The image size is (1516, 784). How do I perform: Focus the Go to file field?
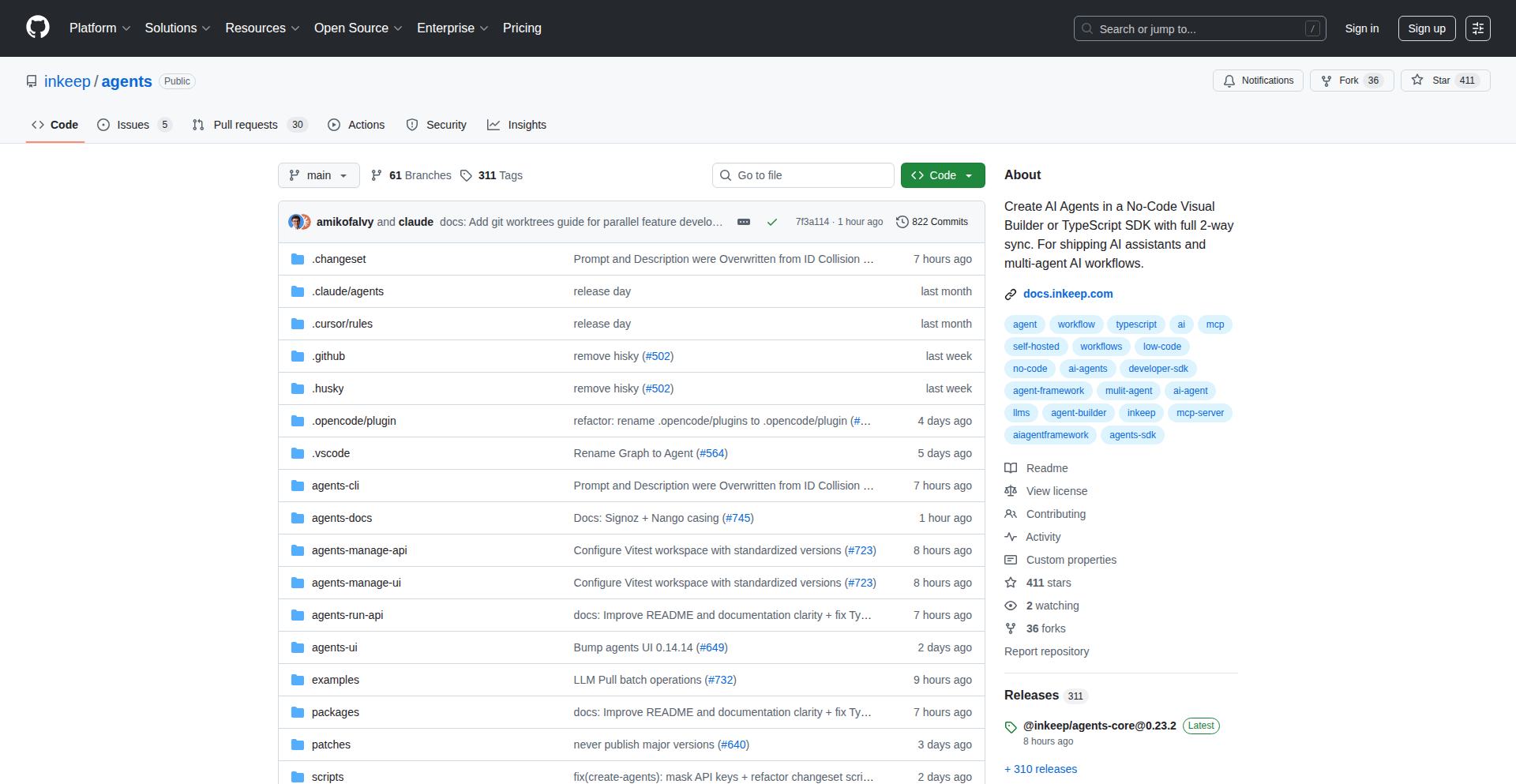tap(803, 175)
